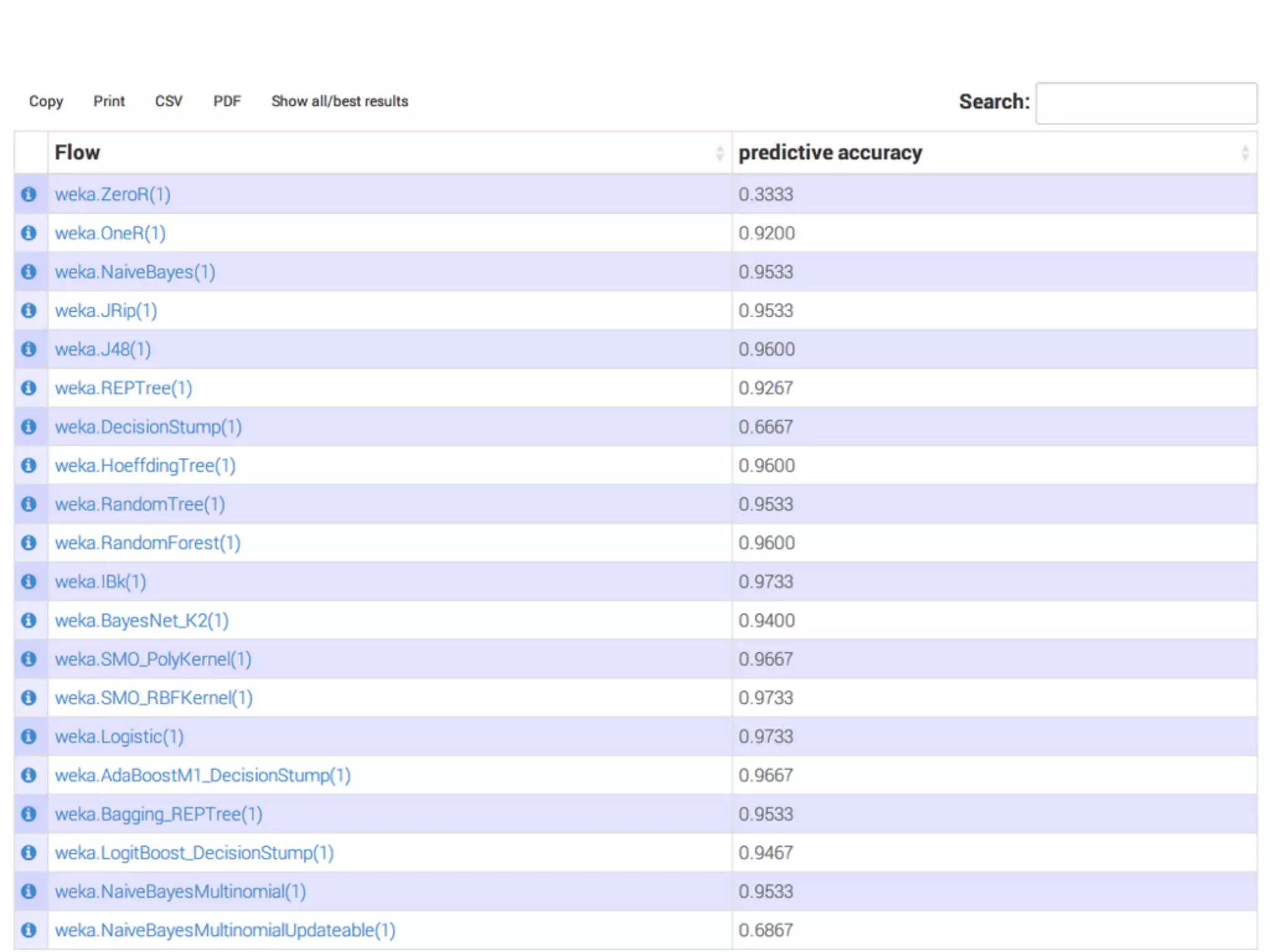1270x952 pixels.
Task: Click the Print button
Action: click(109, 101)
